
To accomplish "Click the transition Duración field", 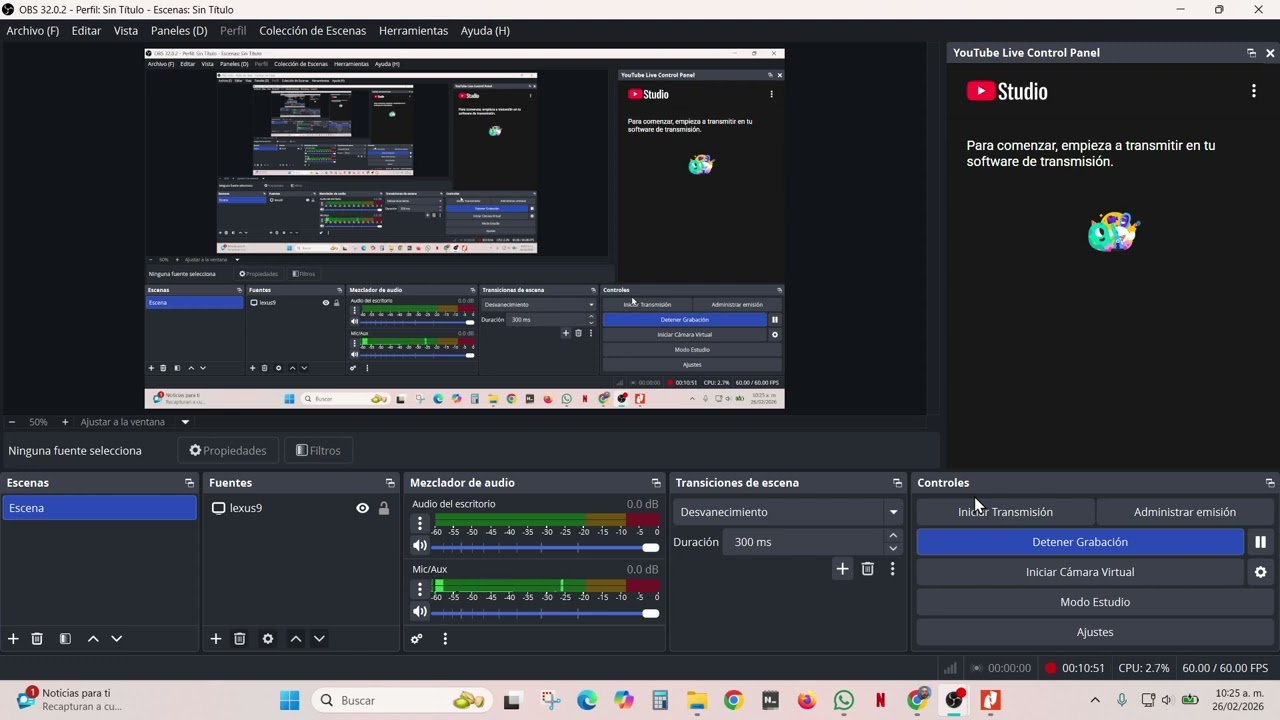I will (x=805, y=542).
